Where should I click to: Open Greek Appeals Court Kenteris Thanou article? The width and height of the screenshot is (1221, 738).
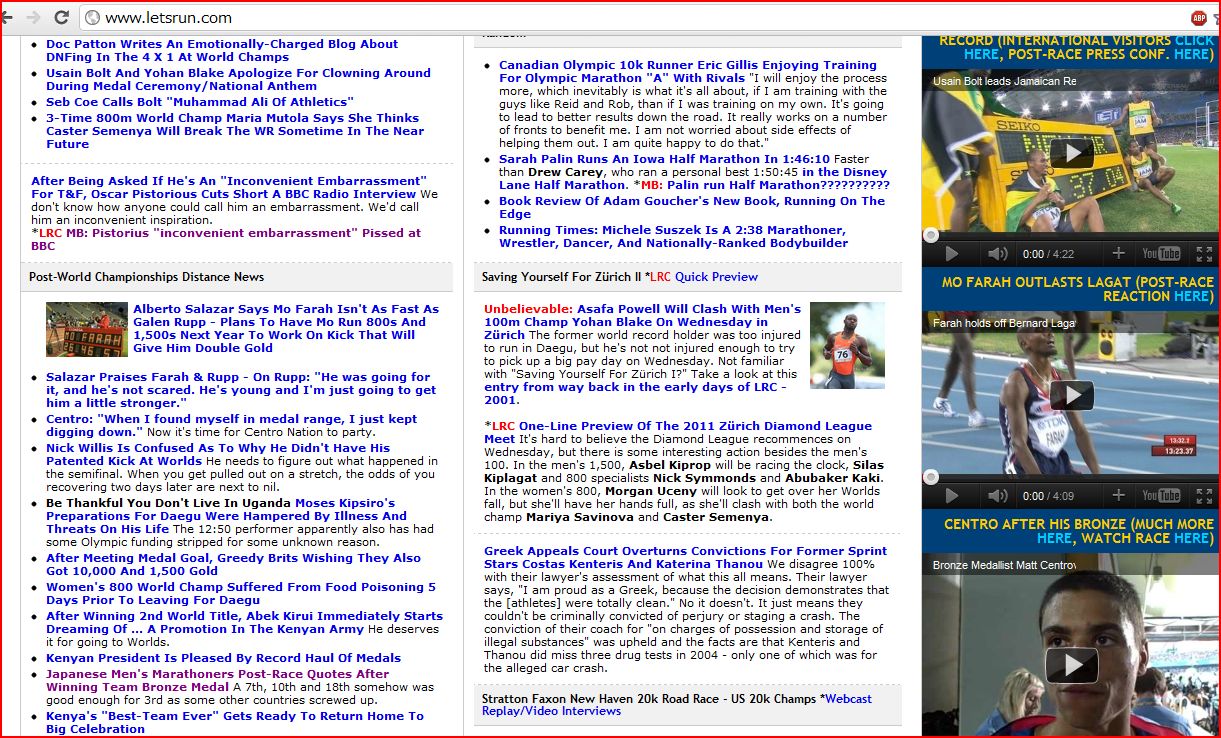click(685, 557)
